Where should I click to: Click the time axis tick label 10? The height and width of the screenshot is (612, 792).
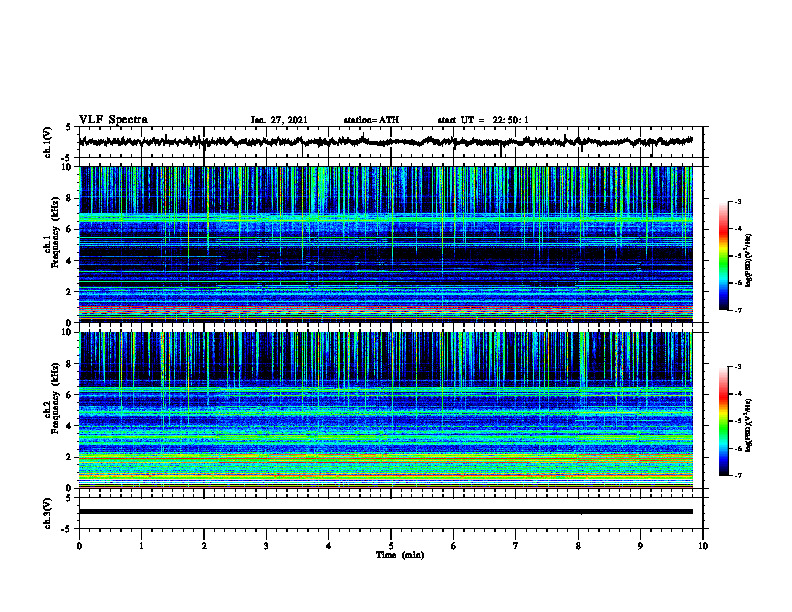(x=703, y=546)
